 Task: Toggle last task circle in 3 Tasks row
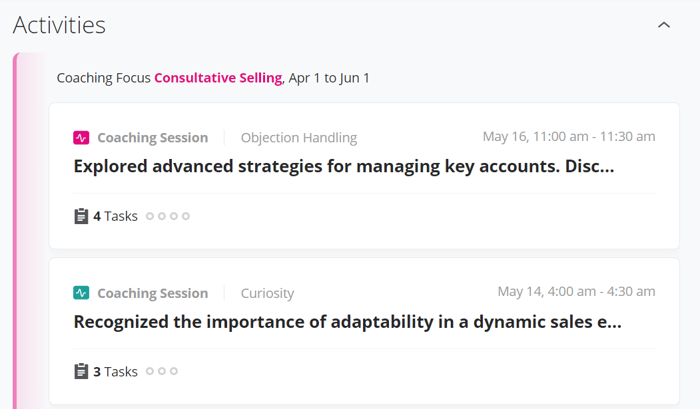pyautogui.click(x=174, y=371)
